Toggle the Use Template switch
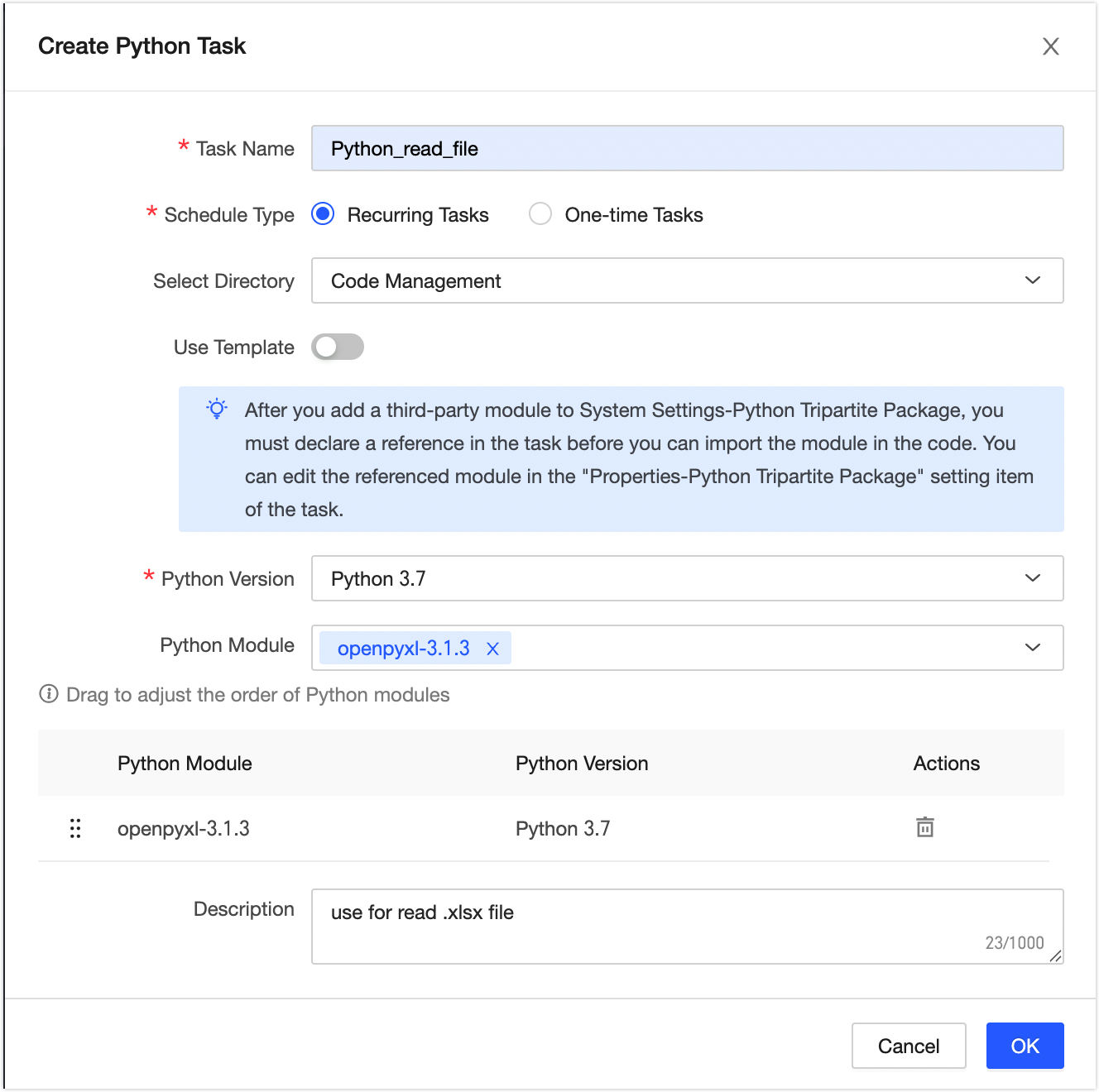This screenshot has width=1099, height=1092. pos(338,347)
